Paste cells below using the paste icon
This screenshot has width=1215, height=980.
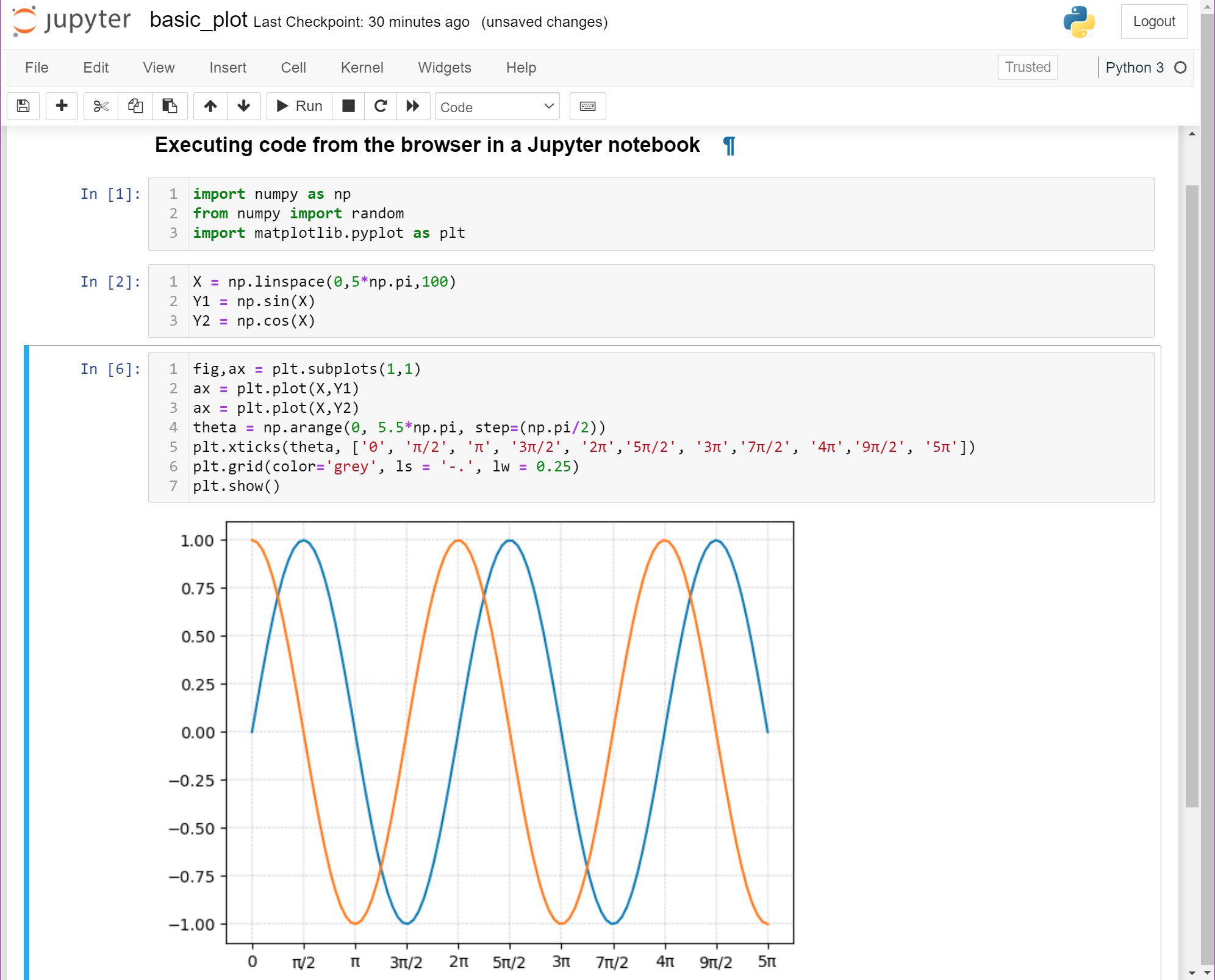click(x=170, y=106)
